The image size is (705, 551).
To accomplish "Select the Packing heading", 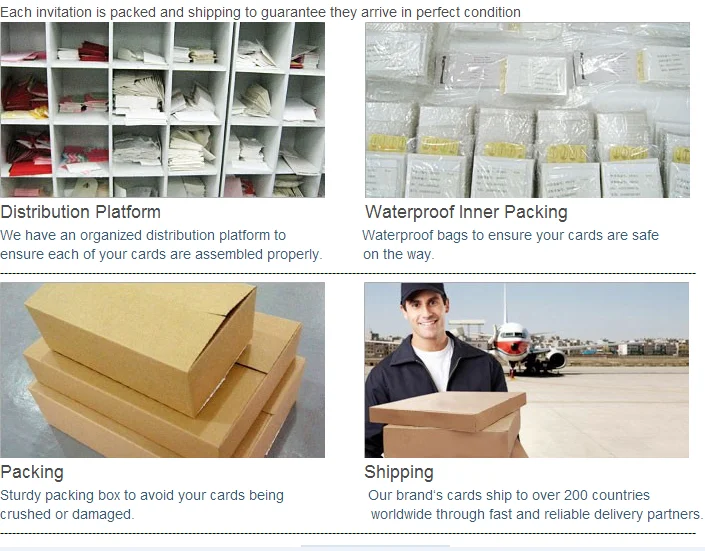I will coord(32,472).
